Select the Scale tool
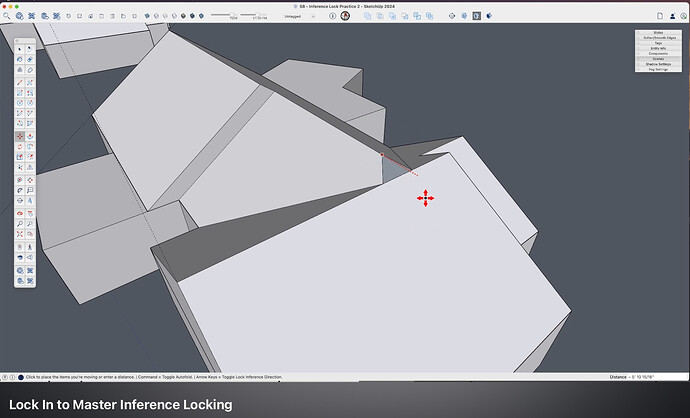690x418 pixels. [x=20, y=157]
